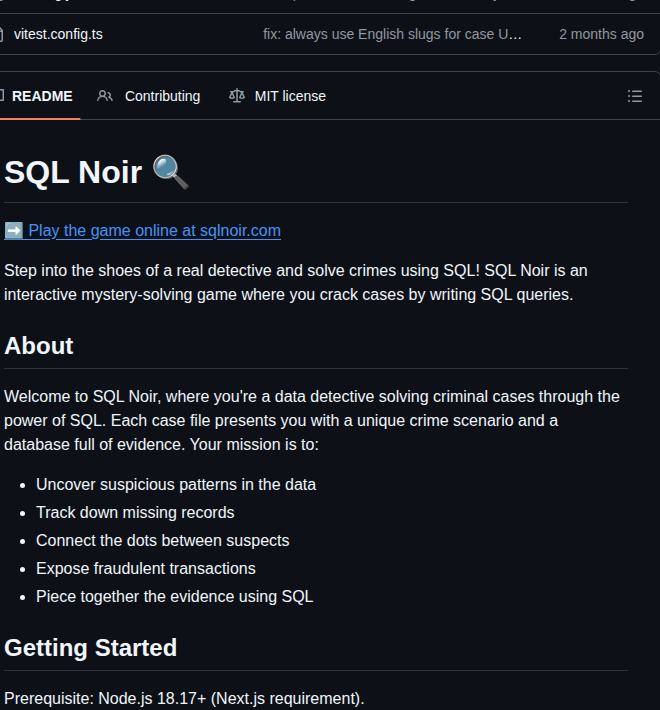Open the vitest.config.ts file
The image size is (660, 710).
[x=58, y=34]
